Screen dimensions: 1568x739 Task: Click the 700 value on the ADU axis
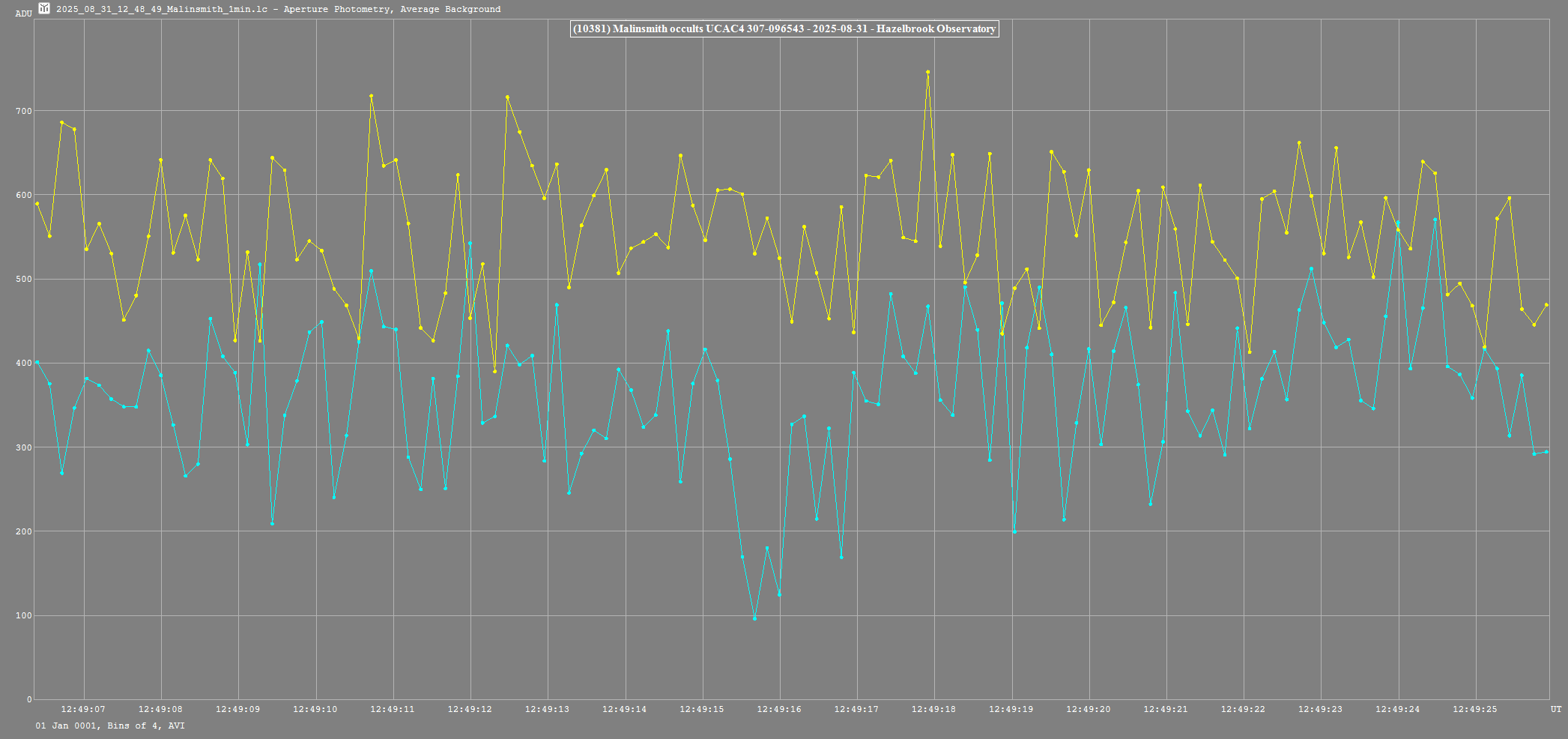24,111
